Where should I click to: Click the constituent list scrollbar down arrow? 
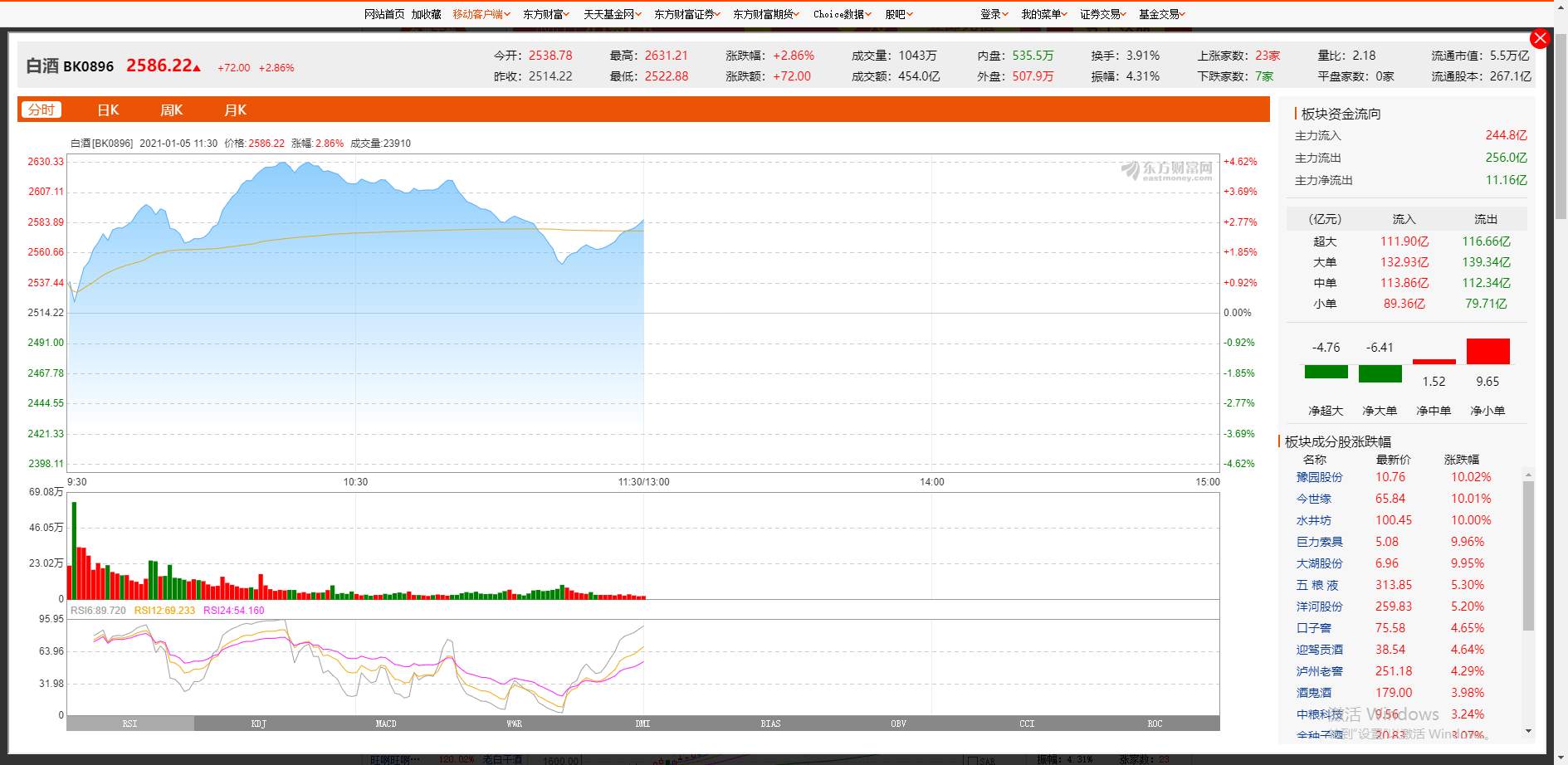click(x=1528, y=731)
